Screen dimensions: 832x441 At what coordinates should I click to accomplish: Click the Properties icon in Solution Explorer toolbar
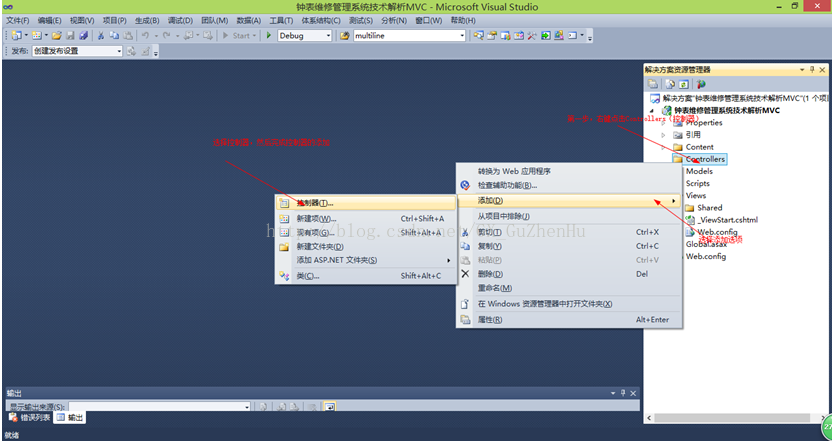[653, 84]
